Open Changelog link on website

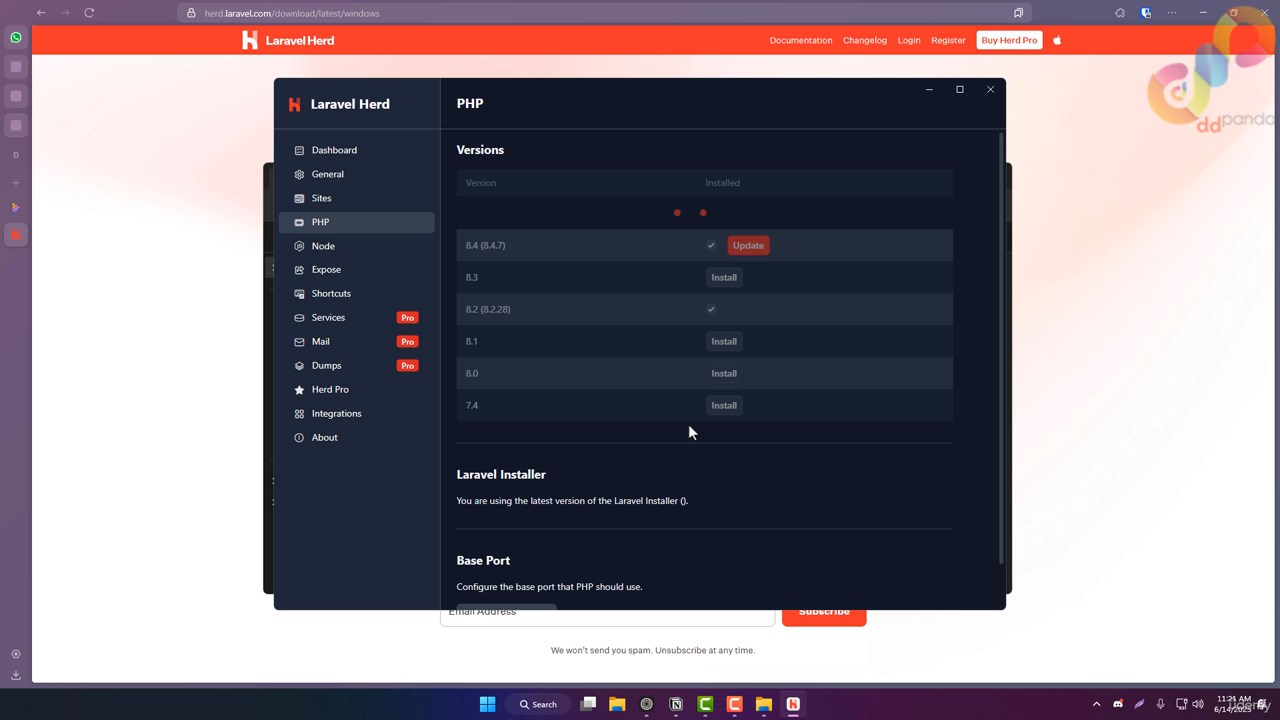pos(865,41)
